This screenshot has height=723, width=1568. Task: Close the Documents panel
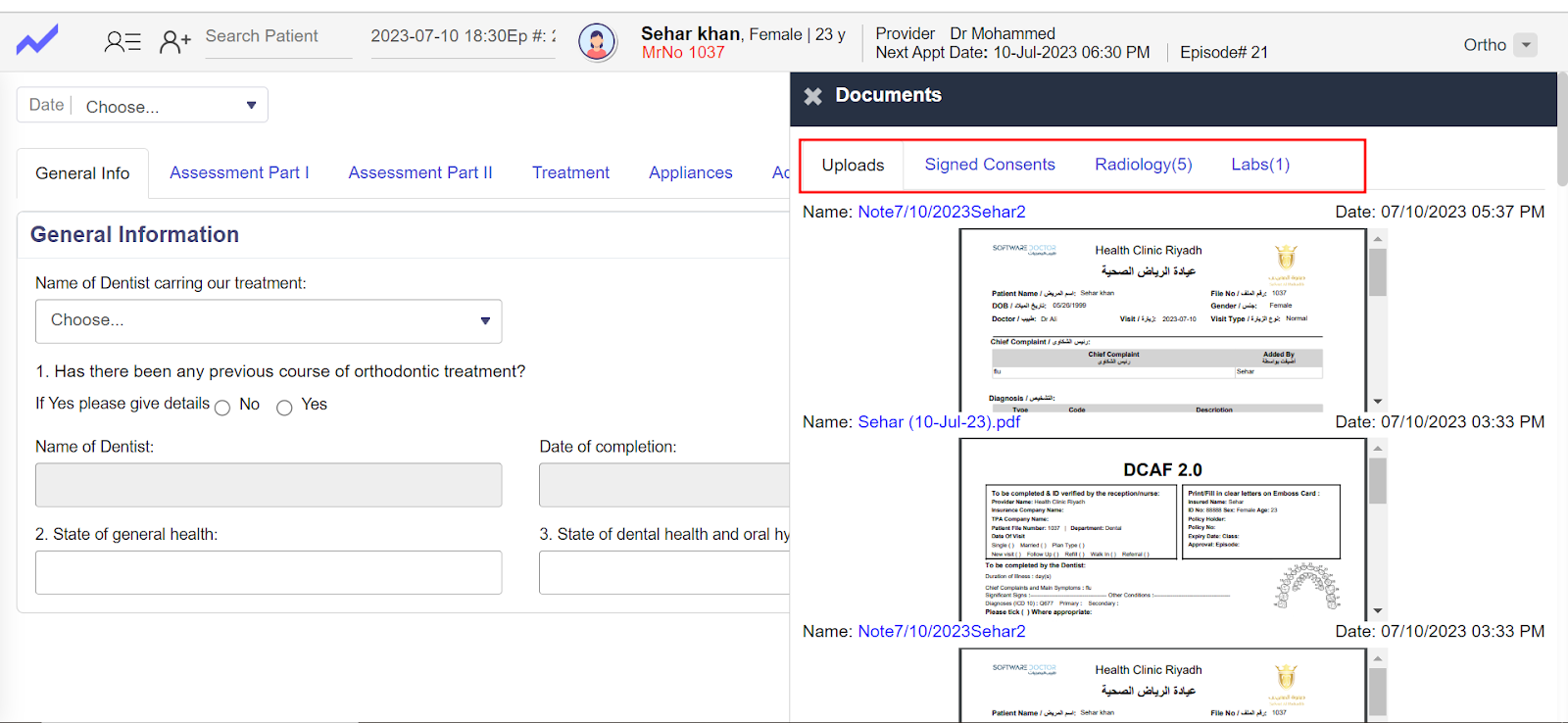pos(812,96)
